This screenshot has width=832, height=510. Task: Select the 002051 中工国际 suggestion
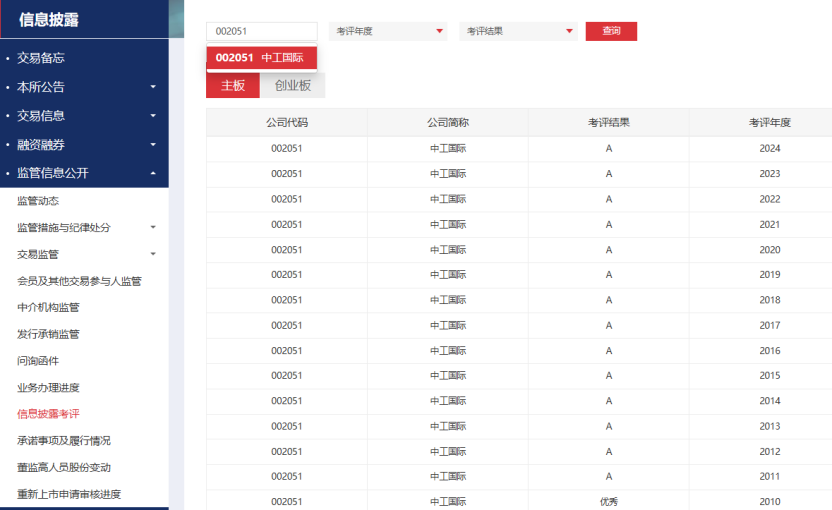click(x=261, y=58)
